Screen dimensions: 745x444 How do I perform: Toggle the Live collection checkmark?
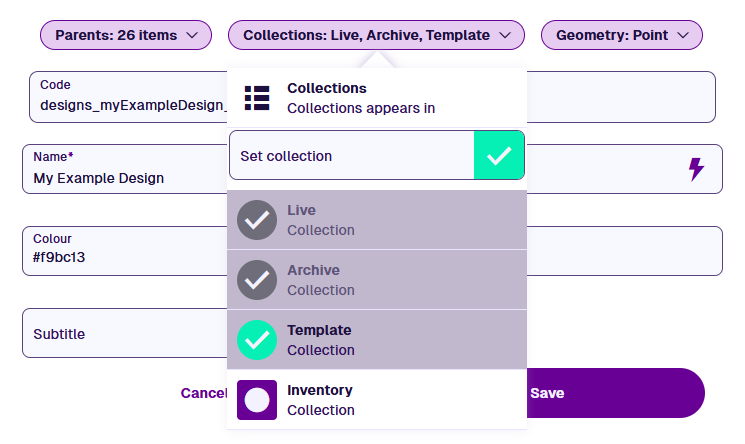tap(257, 220)
